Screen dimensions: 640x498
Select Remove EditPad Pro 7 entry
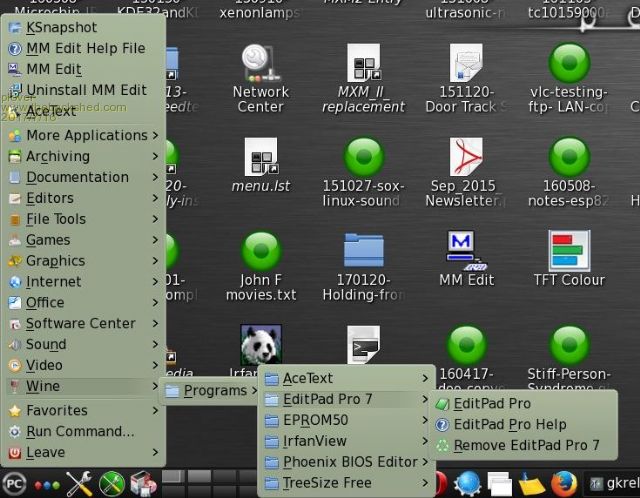coord(526,445)
